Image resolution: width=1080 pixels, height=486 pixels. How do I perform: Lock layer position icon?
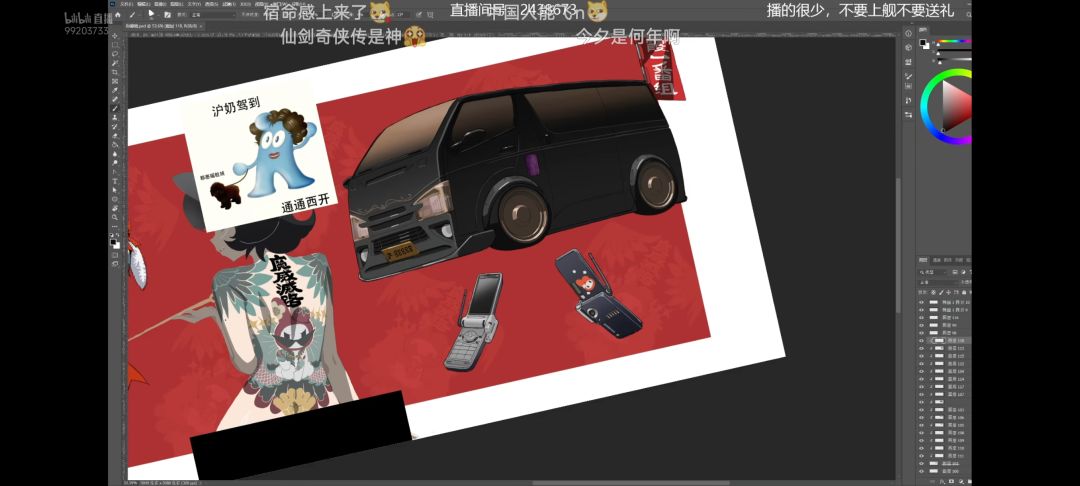pyautogui.click(x=948, y=292)
